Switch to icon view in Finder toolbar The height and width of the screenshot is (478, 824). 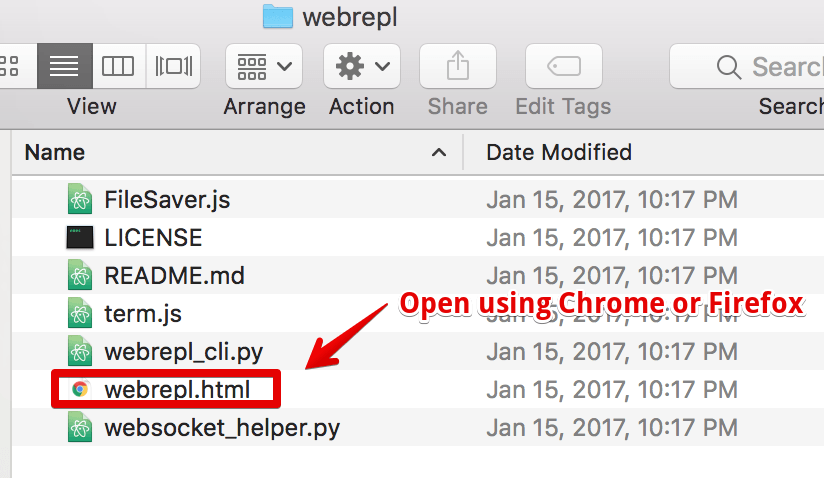(13, 66)
